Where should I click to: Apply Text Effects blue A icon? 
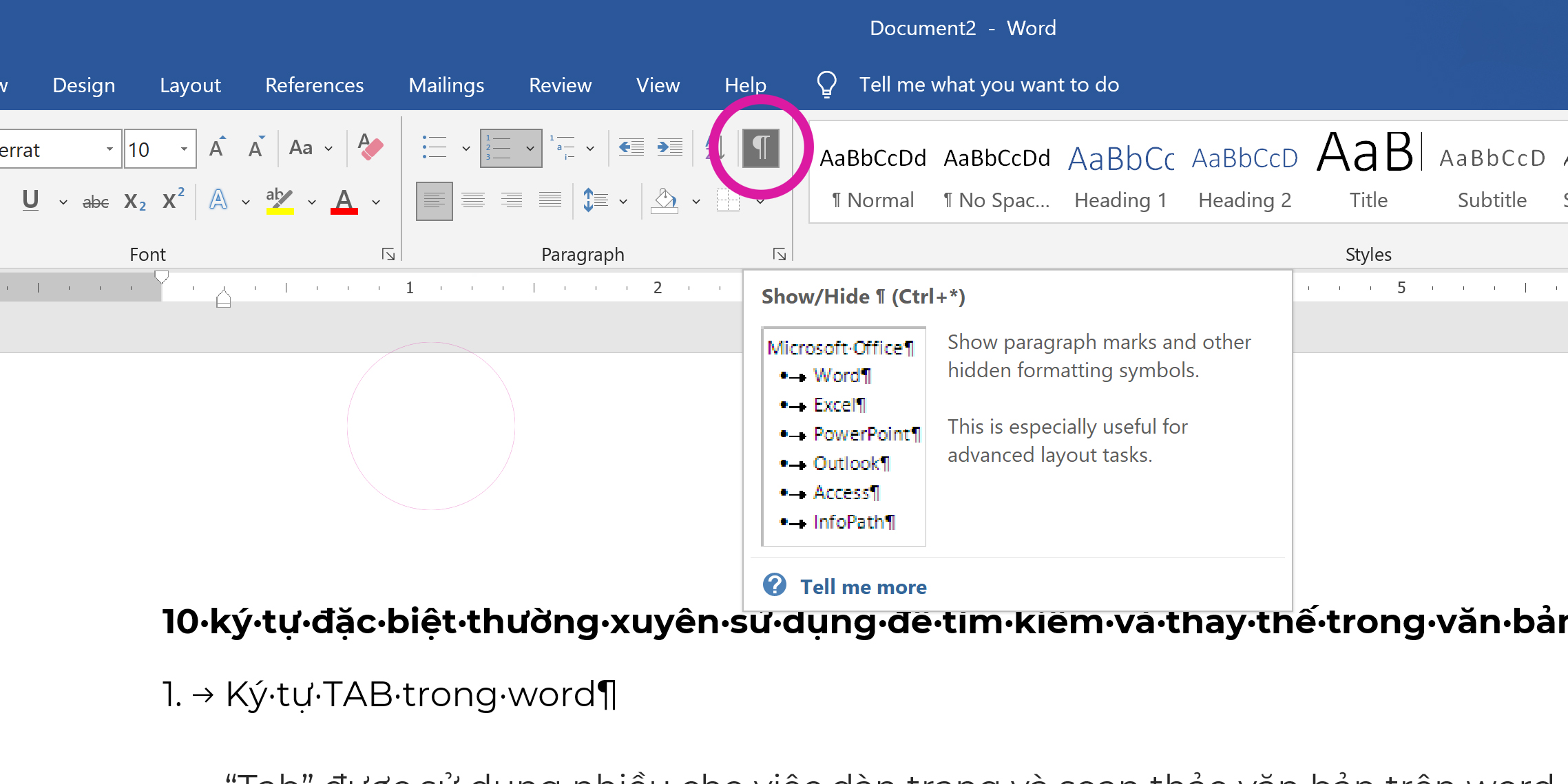click(x=218, y=200)
